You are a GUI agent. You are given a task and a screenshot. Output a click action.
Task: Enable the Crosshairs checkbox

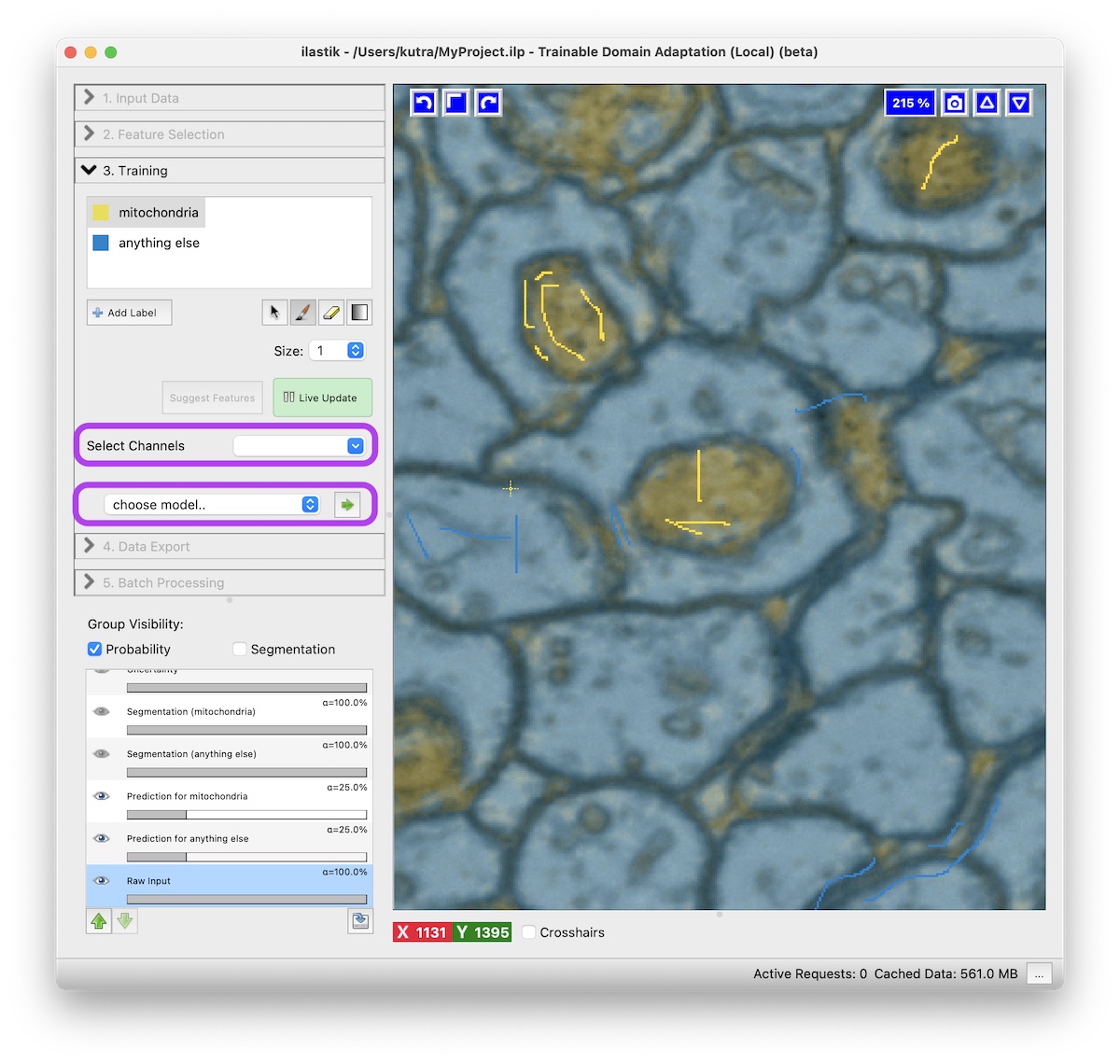528,932
